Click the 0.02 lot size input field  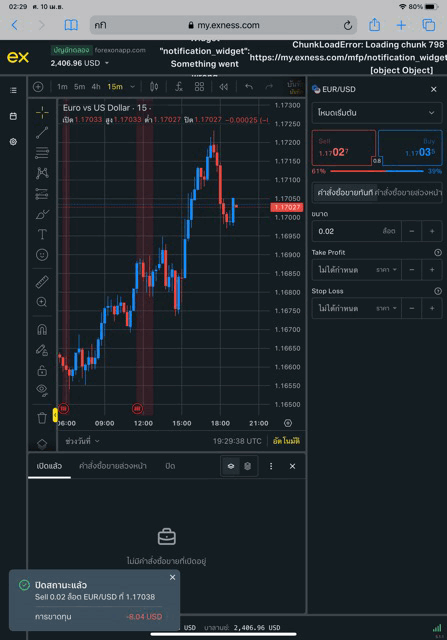click(x=356, y=231)
